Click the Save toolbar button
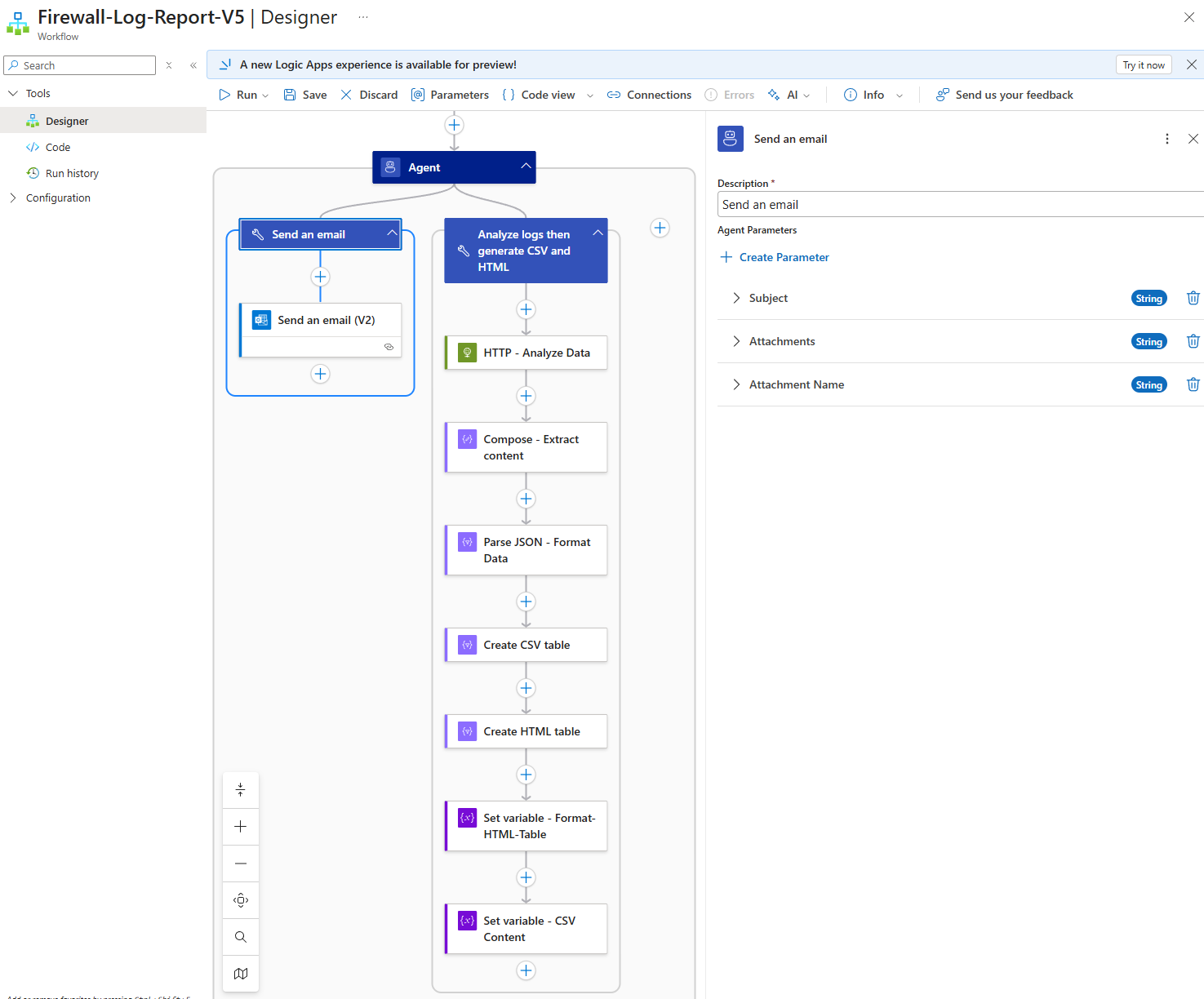This screenshot has width=1204, height=999. click(305, 95)
